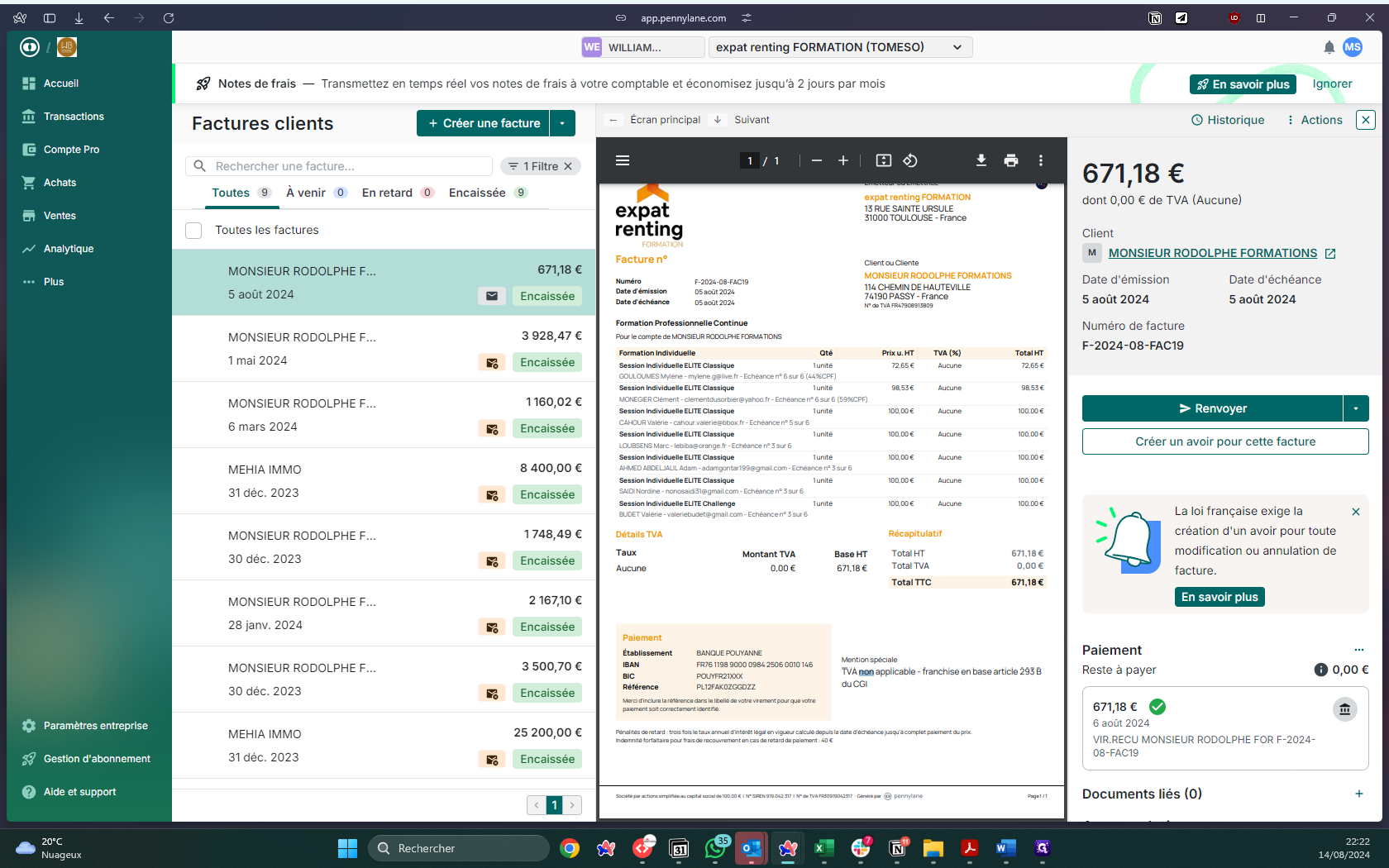
Task: Reload the page in browser toolbar
Action: (169, 17)
